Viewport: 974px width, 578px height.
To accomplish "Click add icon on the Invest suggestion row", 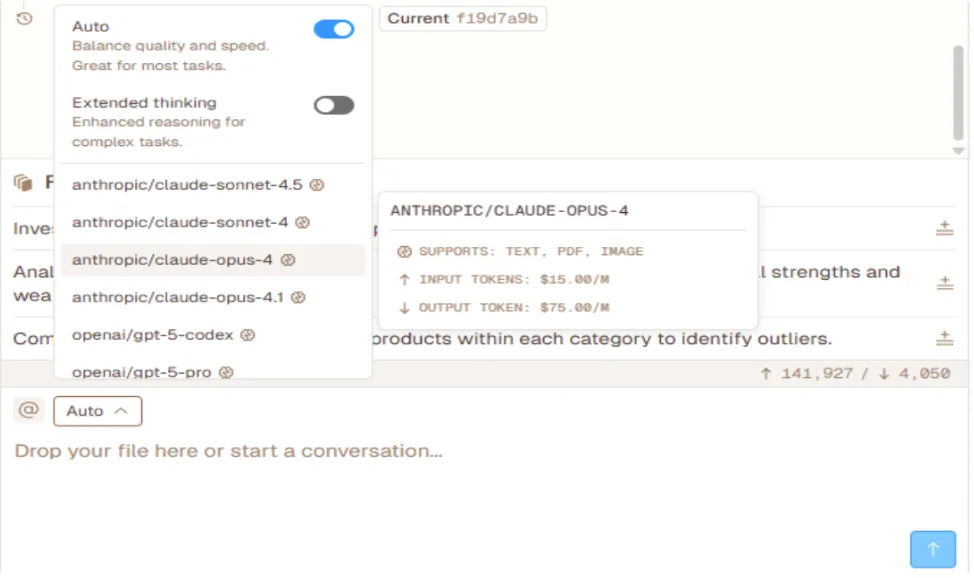I will [944, 229].
